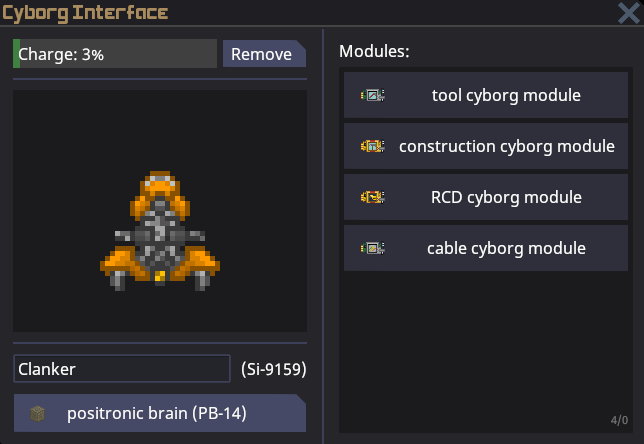Click the orange cyborg sprite preview
The image size is (644, 444).
pyautogui.click(x=160, y=227)
